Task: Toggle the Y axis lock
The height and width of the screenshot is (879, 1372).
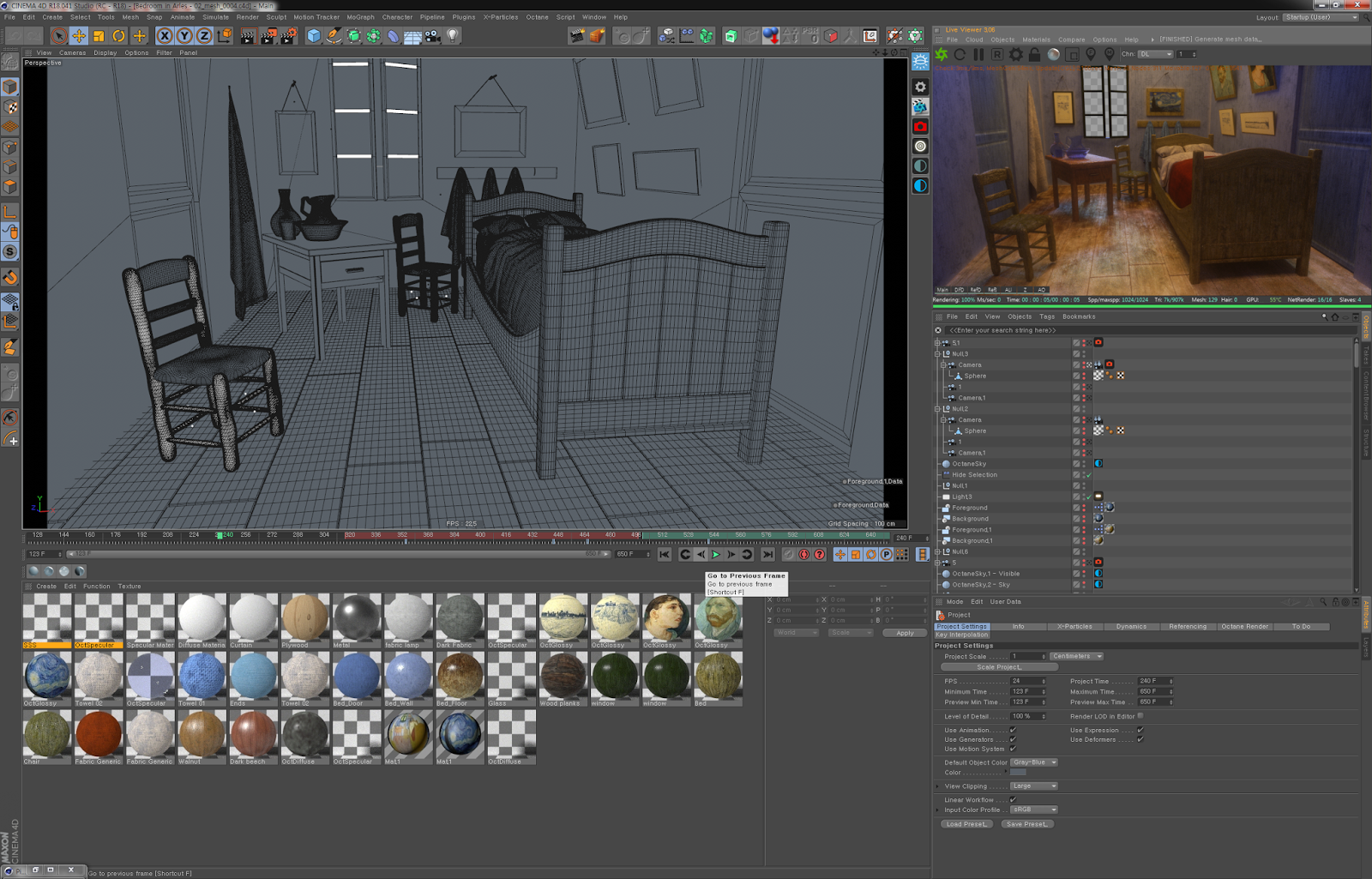Action: coord(184,36)
